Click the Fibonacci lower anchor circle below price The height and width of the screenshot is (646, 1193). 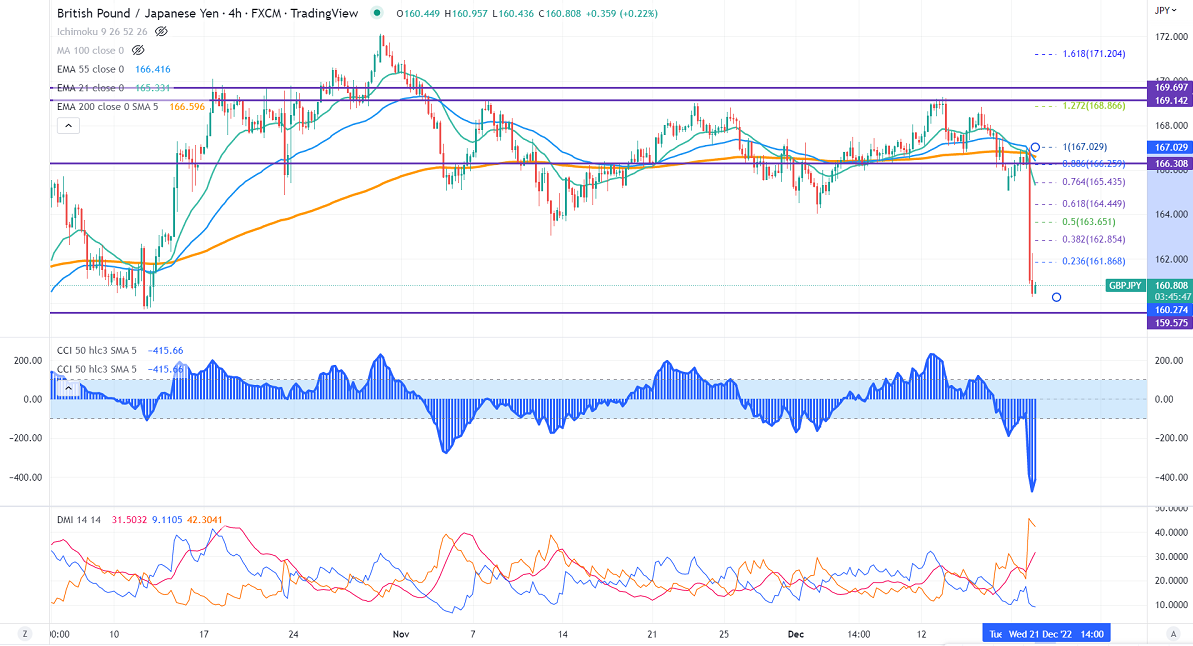tap(1056, 298)
